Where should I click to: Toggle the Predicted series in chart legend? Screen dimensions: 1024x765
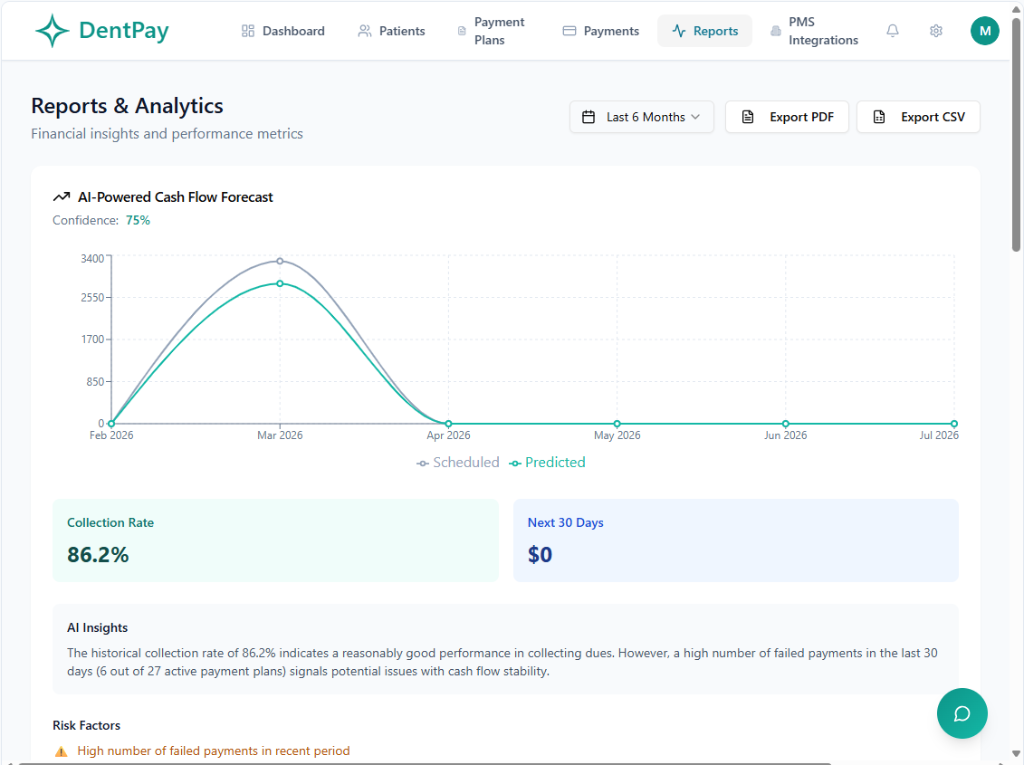(x=547, y=463)
